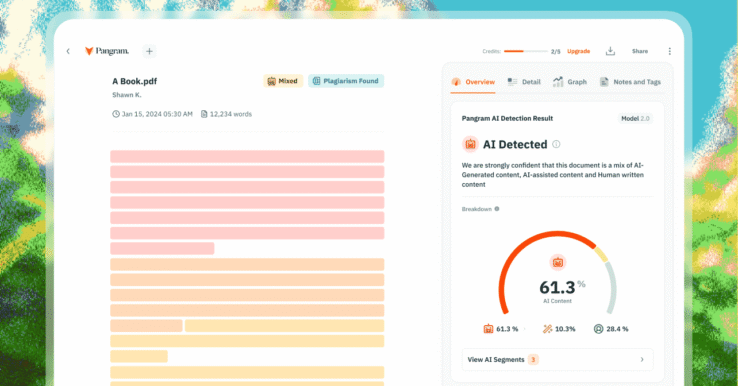
Task: Click the document icon beside 12,234 words
Action: pos(204,114)
